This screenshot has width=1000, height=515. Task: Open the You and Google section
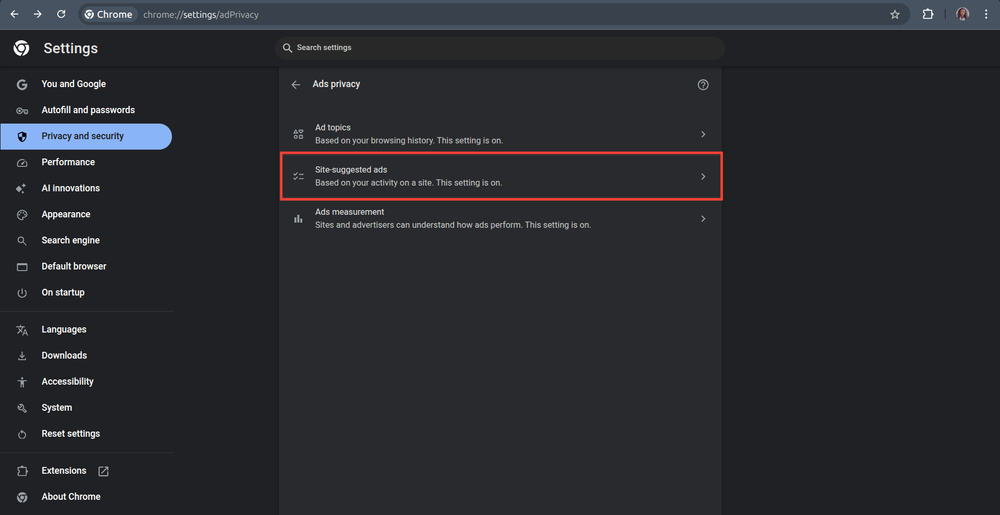click(73, 84)
